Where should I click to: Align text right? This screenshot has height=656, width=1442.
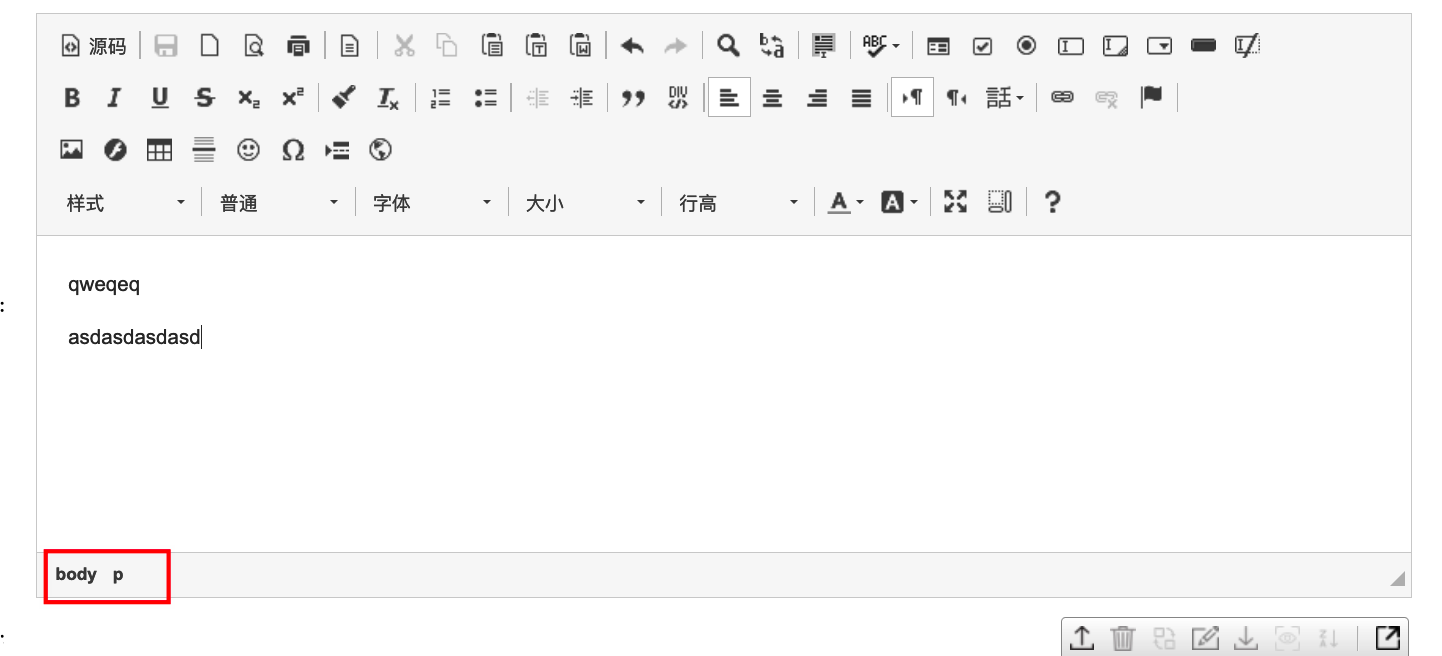tap(817, 97)
